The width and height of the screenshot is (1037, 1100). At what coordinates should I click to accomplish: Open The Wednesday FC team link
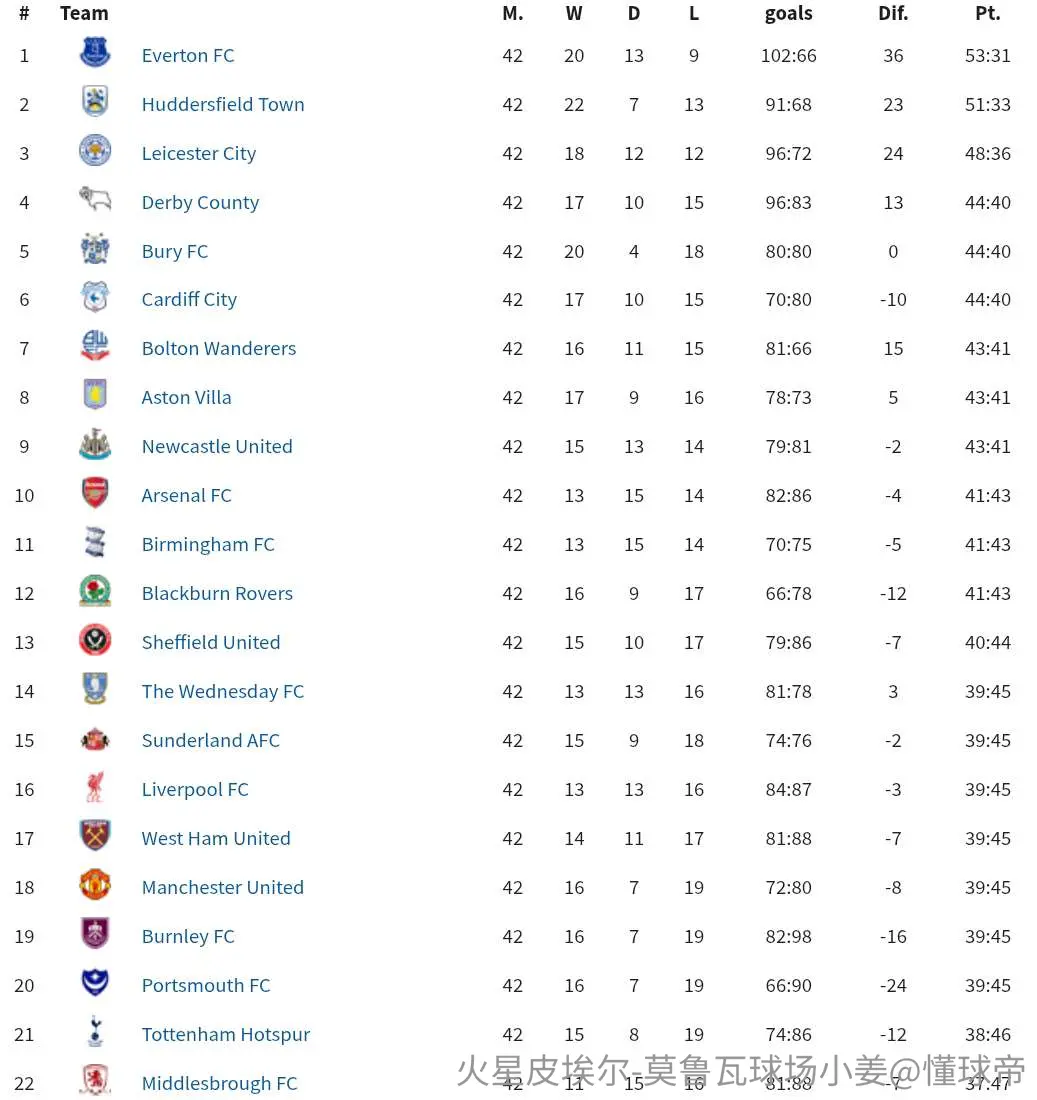(x=223, y=692)
